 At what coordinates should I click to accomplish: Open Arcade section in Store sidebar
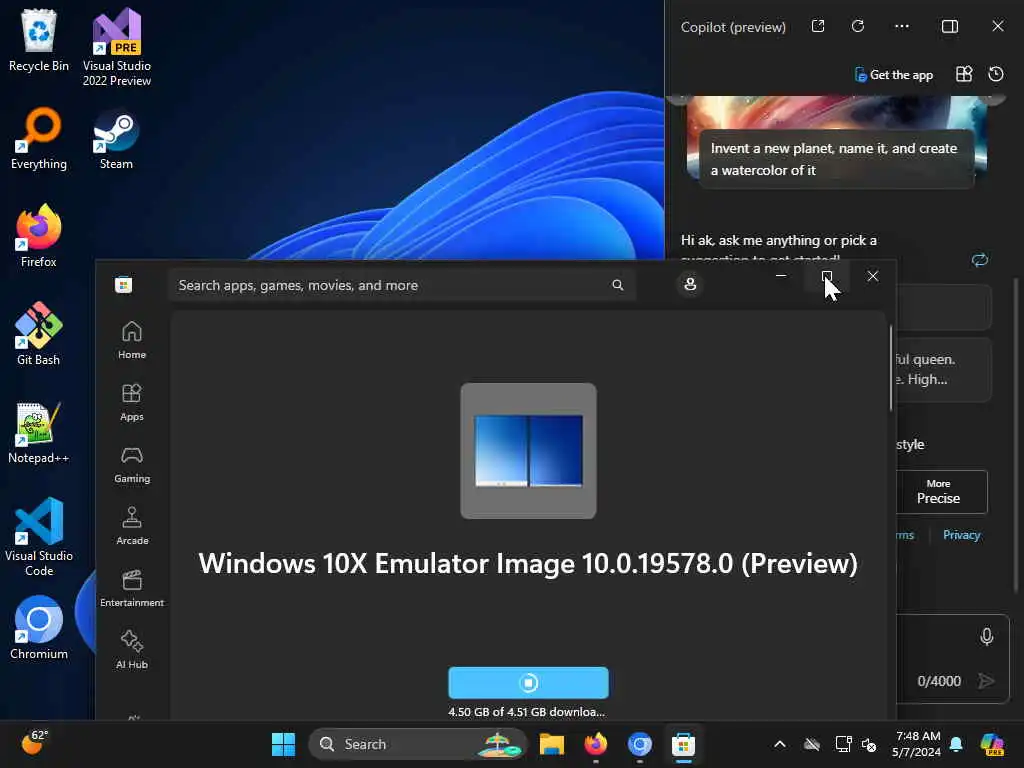[x=132, y=526]
